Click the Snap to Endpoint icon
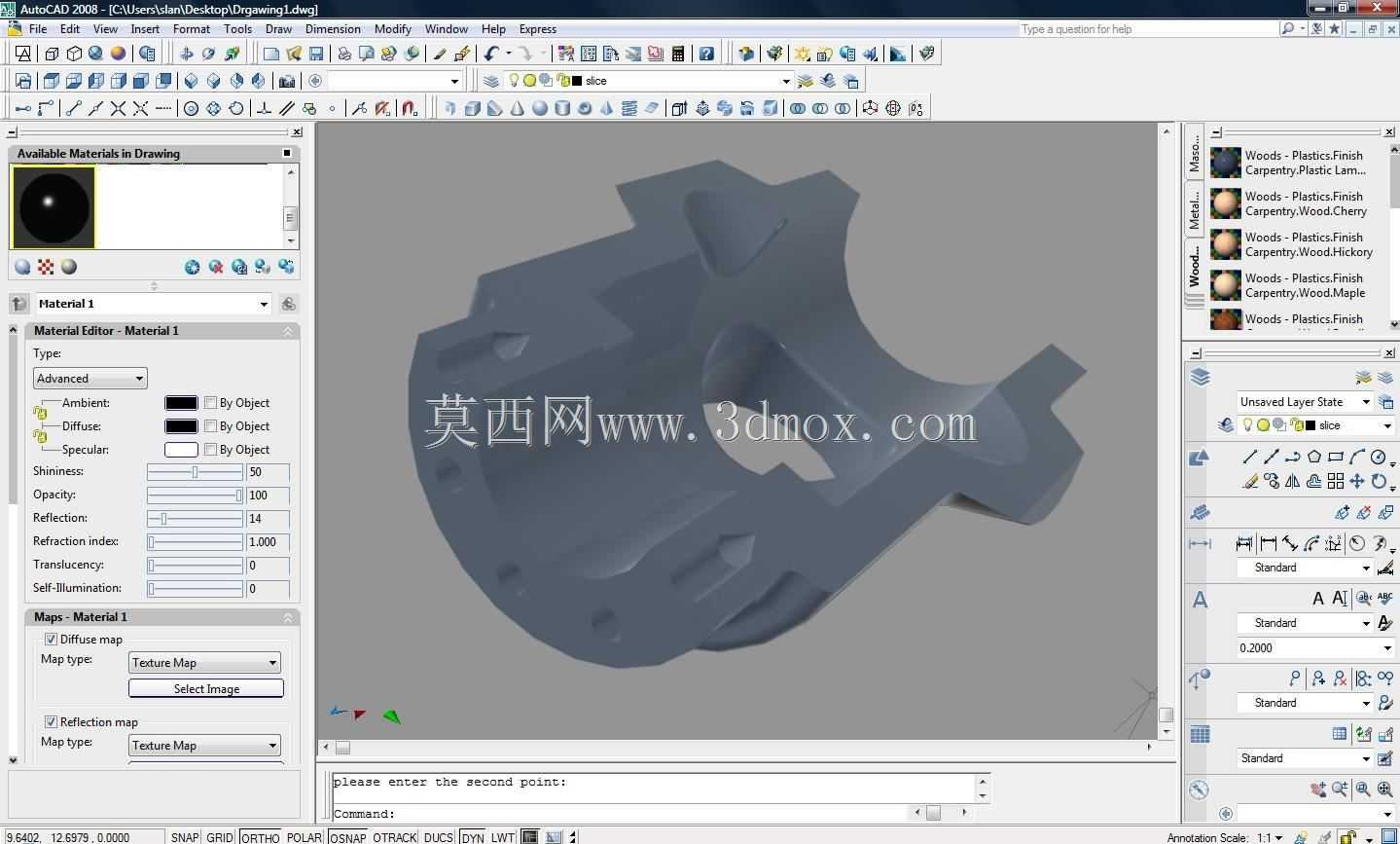 [74, 108]
